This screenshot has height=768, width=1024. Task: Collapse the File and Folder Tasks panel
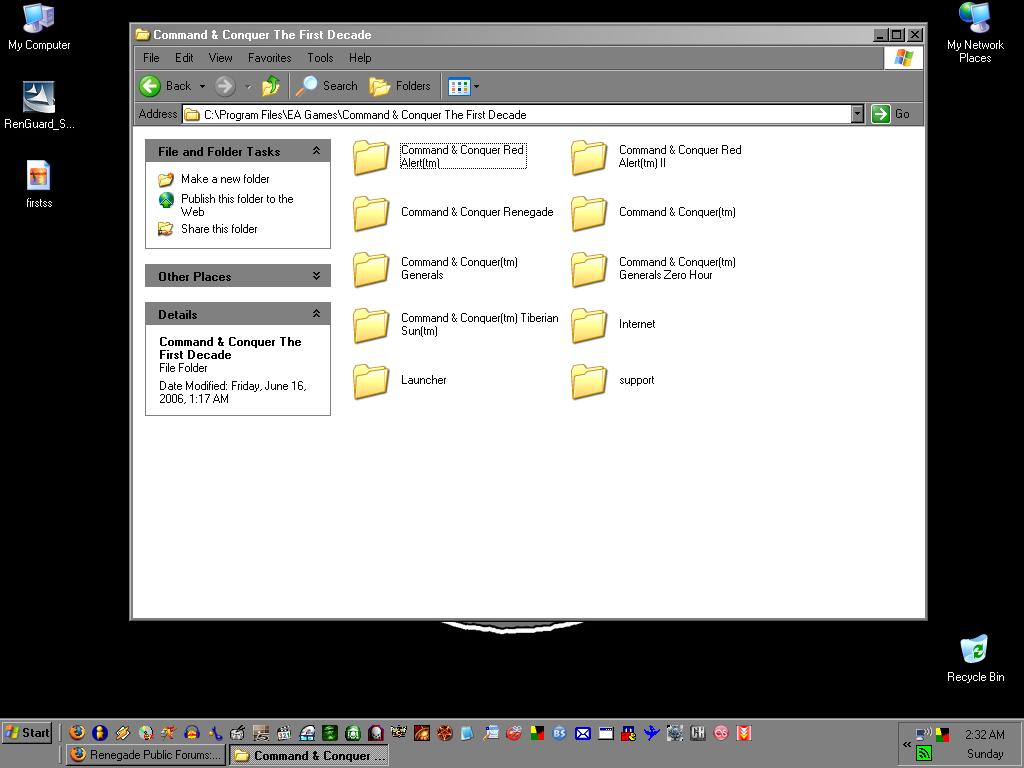click(x=316, y=151)
